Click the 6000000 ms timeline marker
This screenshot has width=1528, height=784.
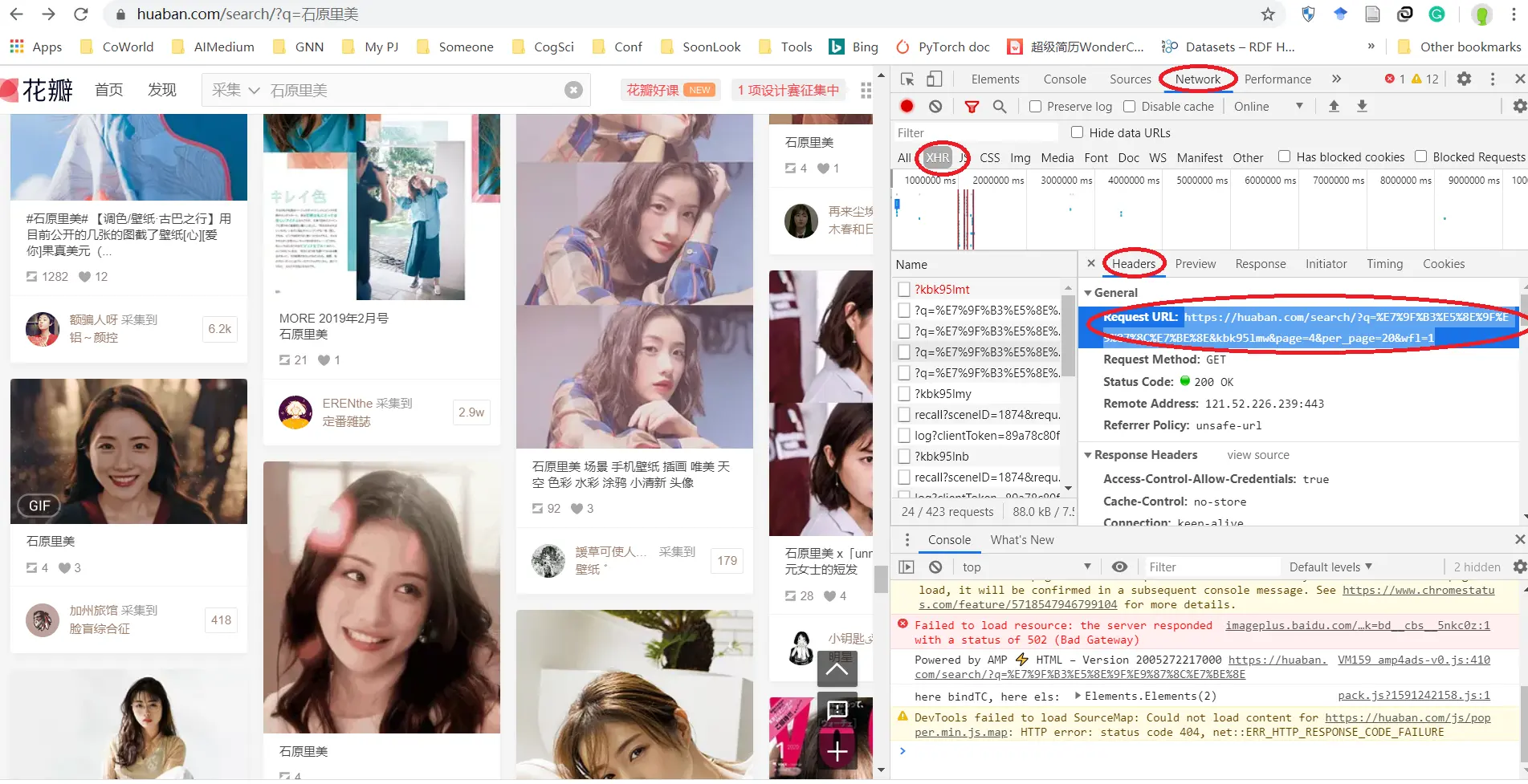click(1270, 181)
